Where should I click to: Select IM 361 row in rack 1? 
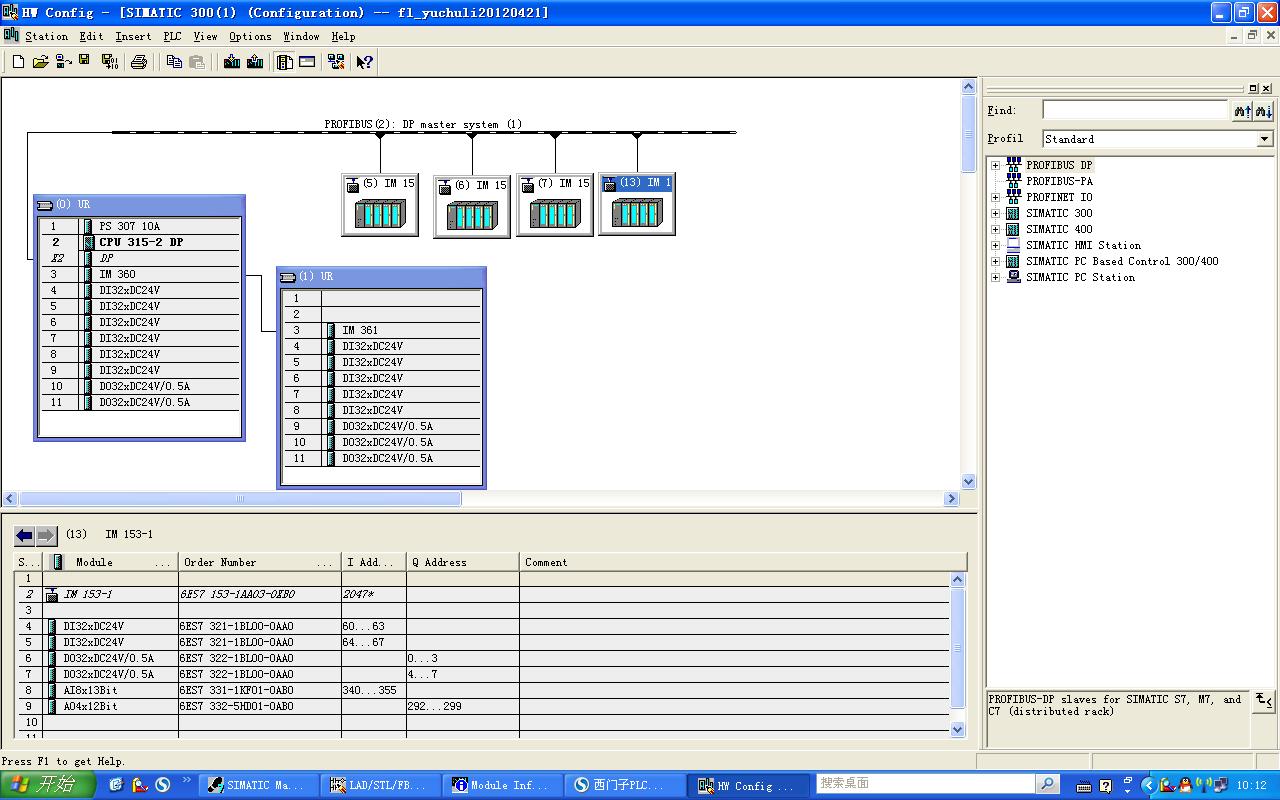(382, 330)
